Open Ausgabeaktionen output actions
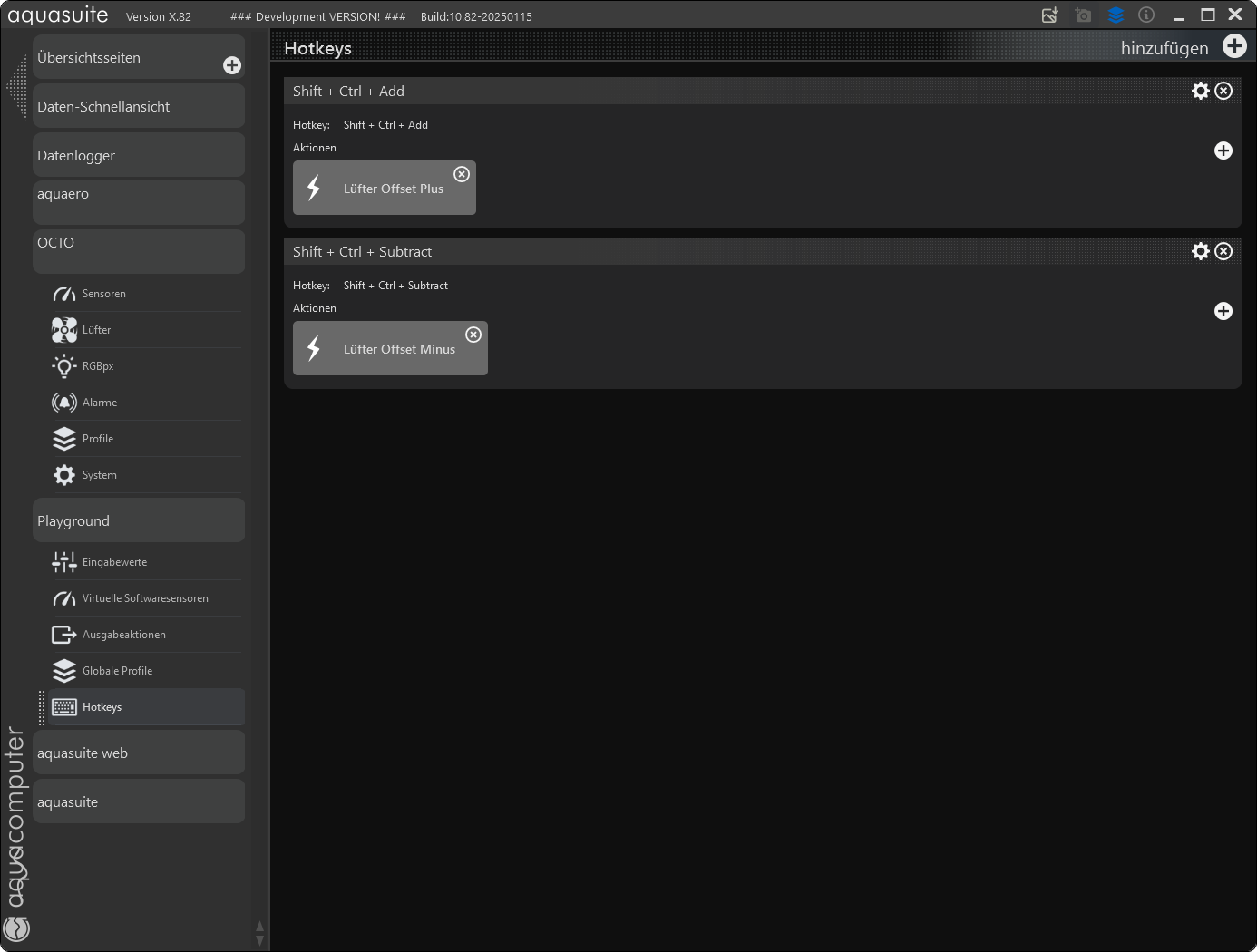 [x=123, y=635]
